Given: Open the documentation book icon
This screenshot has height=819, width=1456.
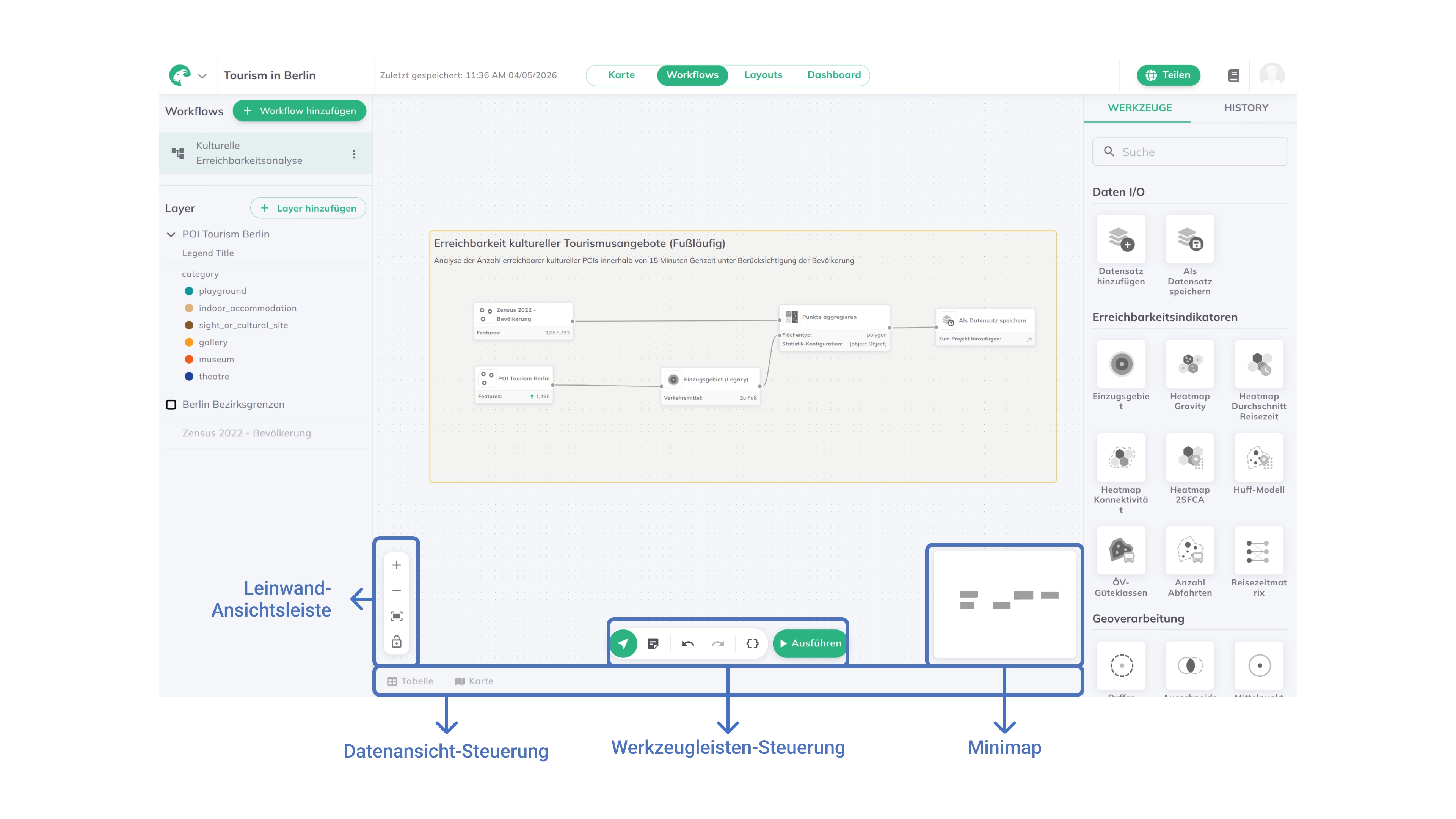Looking at the screenshot, I should (x=1233, y=76).
